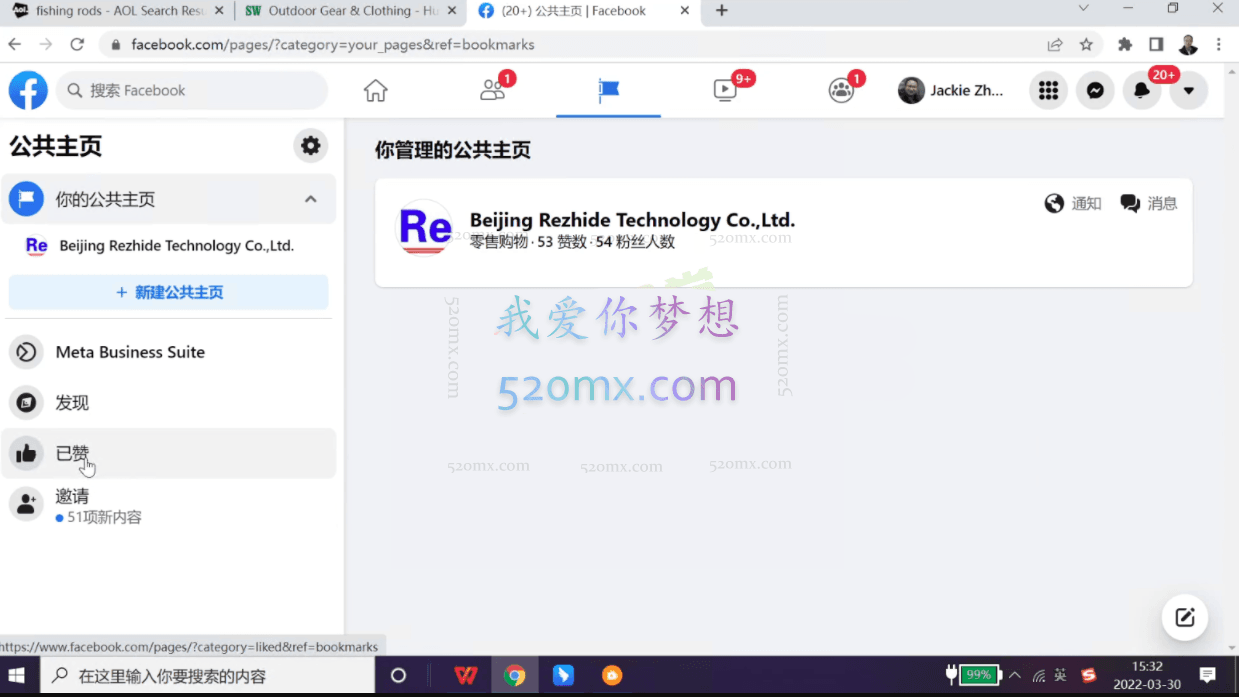Click the 你的公共主页 flag icon
Image resolution: width=1239 pixels, height=697 pixels.
click(x=27, y=199)
